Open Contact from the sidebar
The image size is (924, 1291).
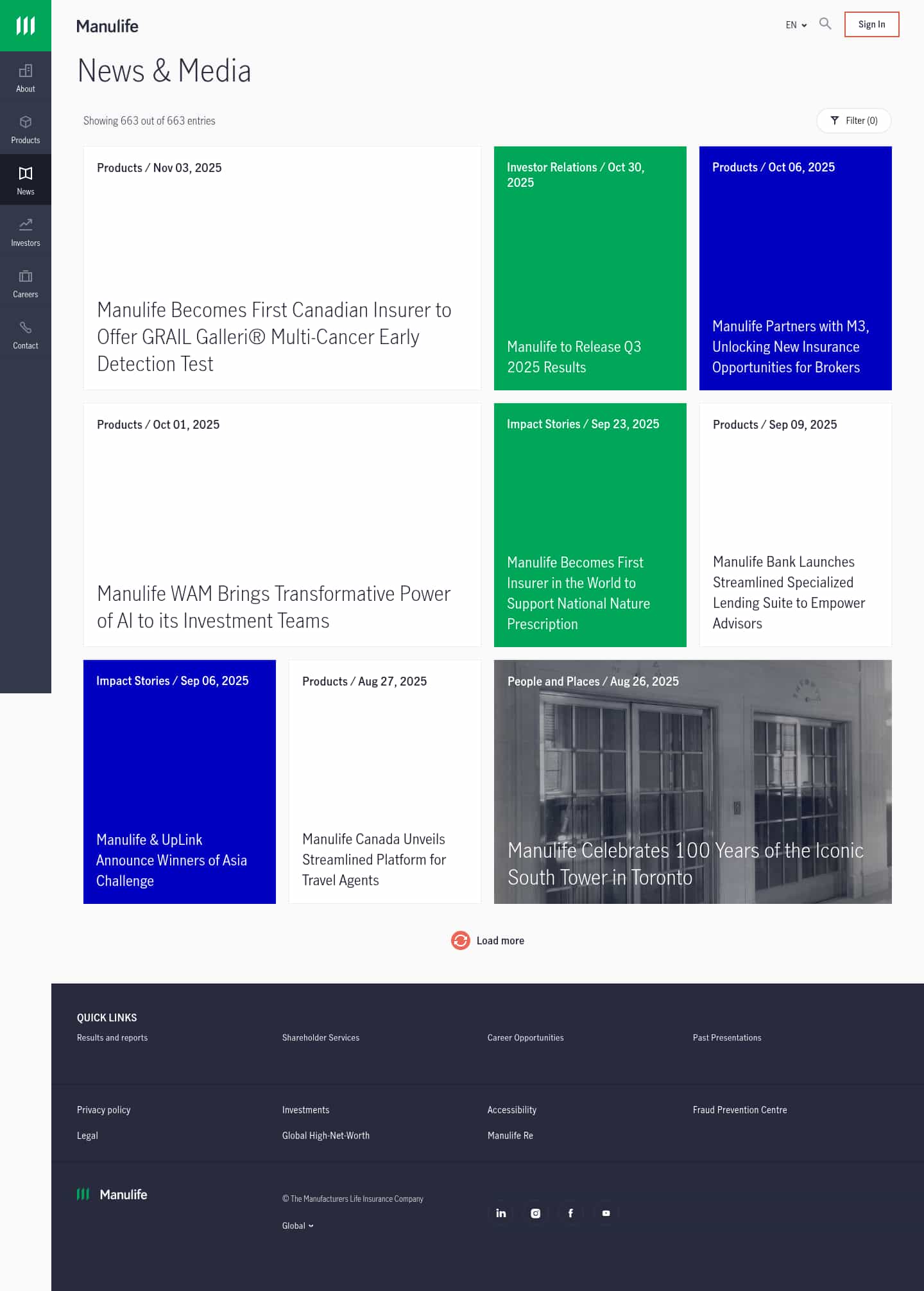point(26,334)
